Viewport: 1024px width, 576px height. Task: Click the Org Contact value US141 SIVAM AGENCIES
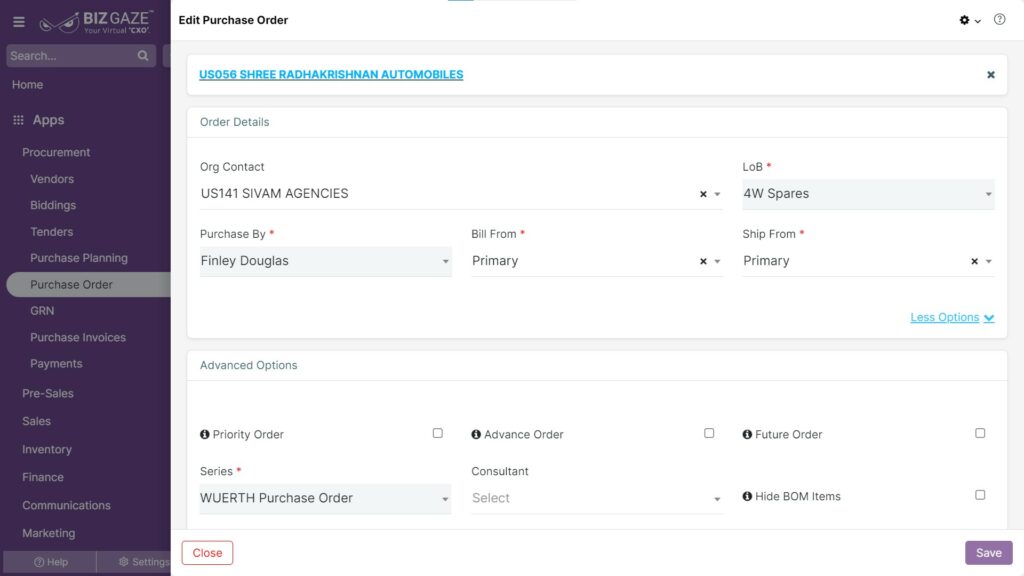(x=274, y=194)
